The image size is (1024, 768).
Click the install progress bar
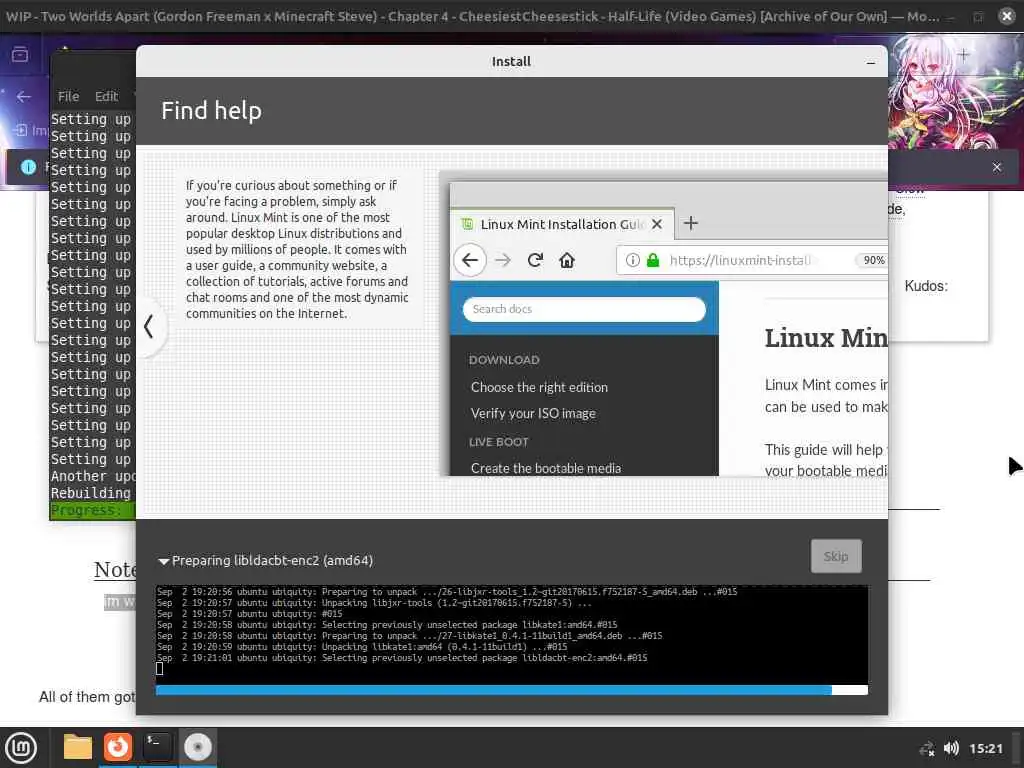click(x=511, y=690)
